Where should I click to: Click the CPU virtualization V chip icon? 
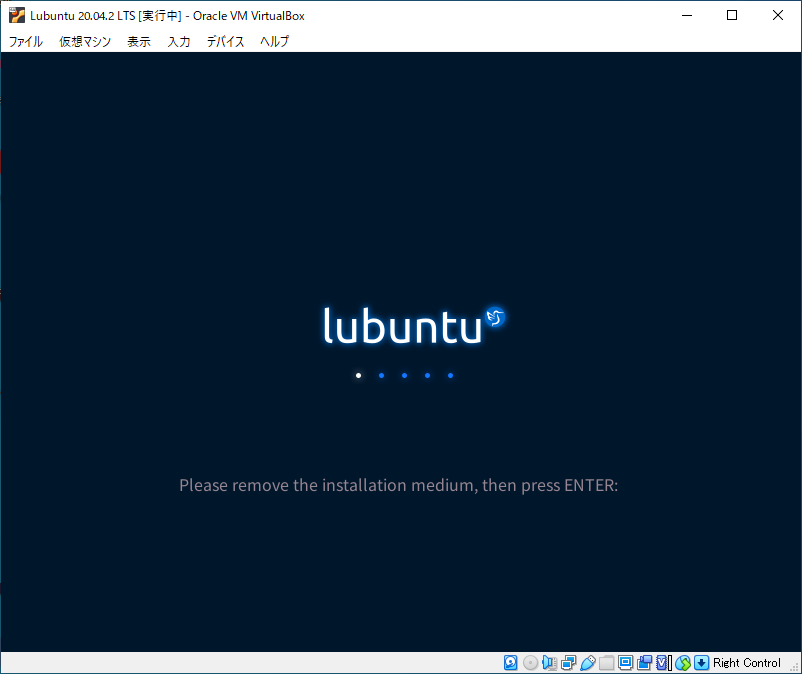pos(663,663)
